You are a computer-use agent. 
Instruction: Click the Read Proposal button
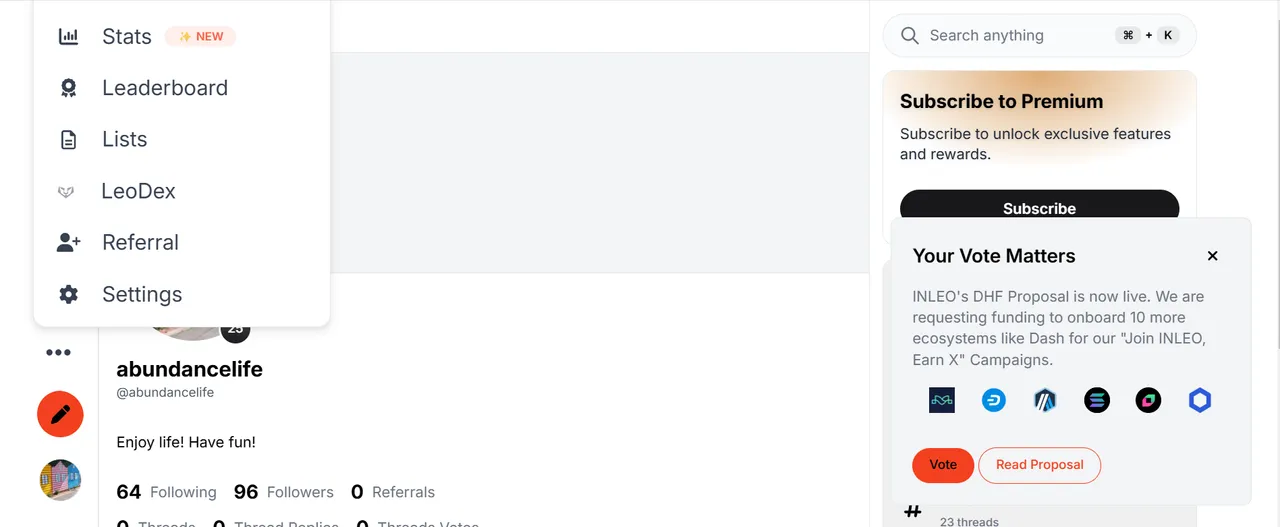point(1039,465)
